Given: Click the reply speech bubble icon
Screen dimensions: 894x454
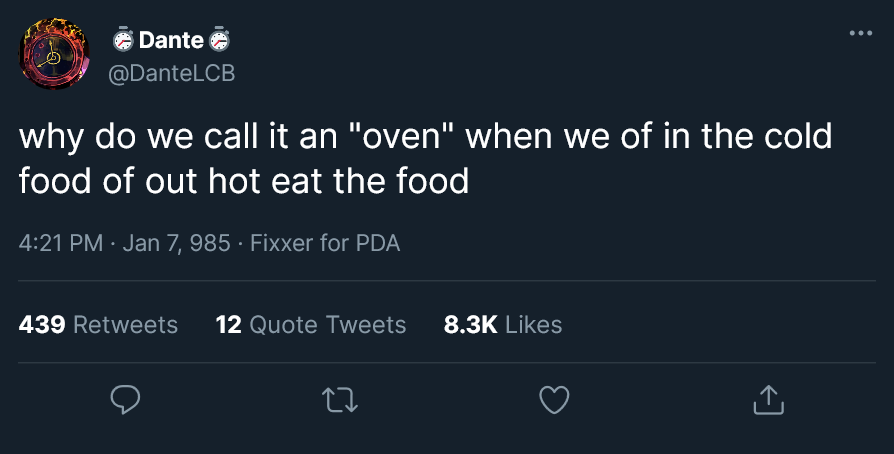Looking at the screenshot, I should coord(124,400).
